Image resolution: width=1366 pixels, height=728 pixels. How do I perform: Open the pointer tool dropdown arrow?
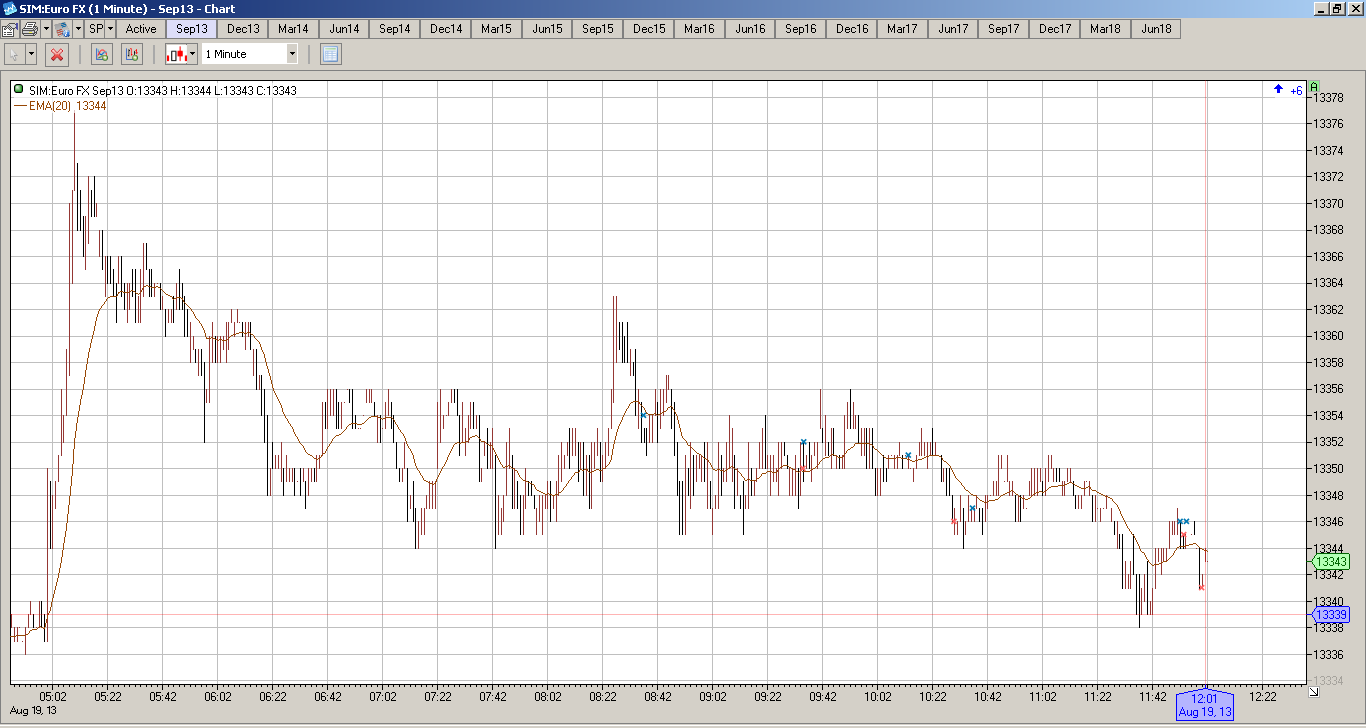[32, 54]
